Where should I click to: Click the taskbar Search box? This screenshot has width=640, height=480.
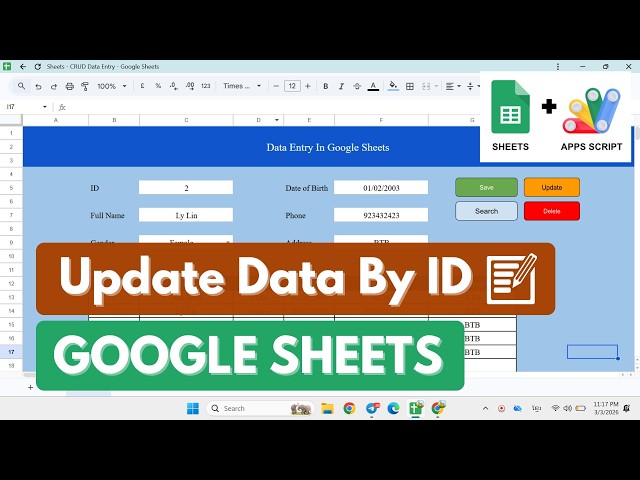tap(260, 408)
